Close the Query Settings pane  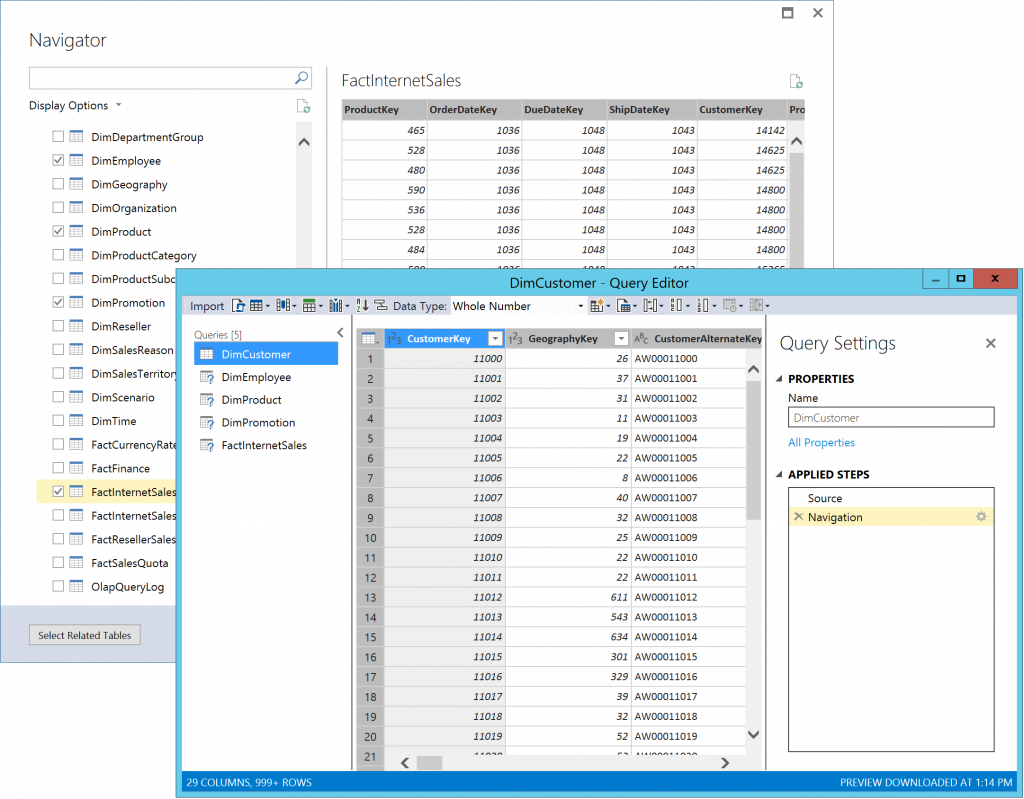pyautogui.click(x=991, y=343)
